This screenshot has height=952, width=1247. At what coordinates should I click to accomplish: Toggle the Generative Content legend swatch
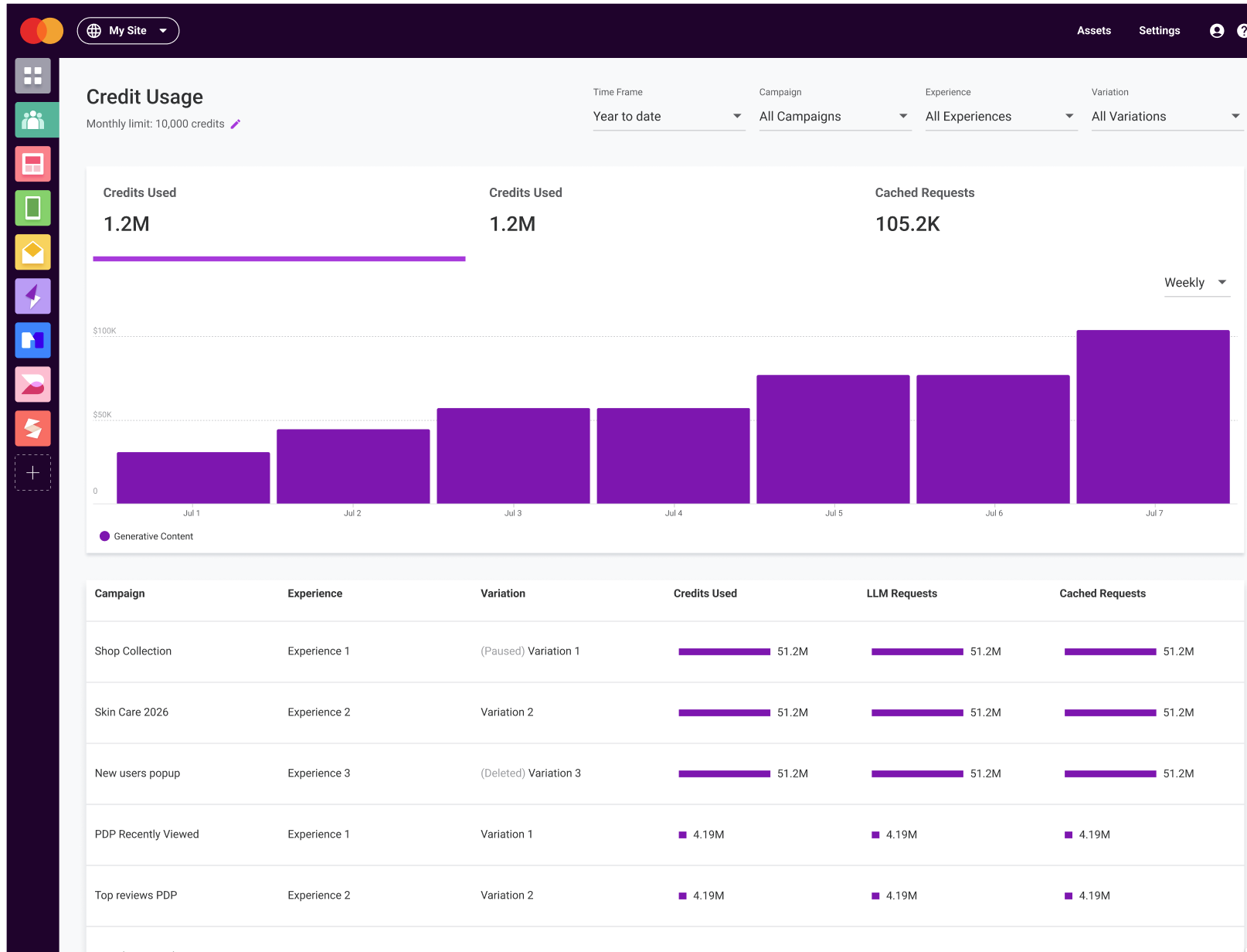(x=105, y=536)
